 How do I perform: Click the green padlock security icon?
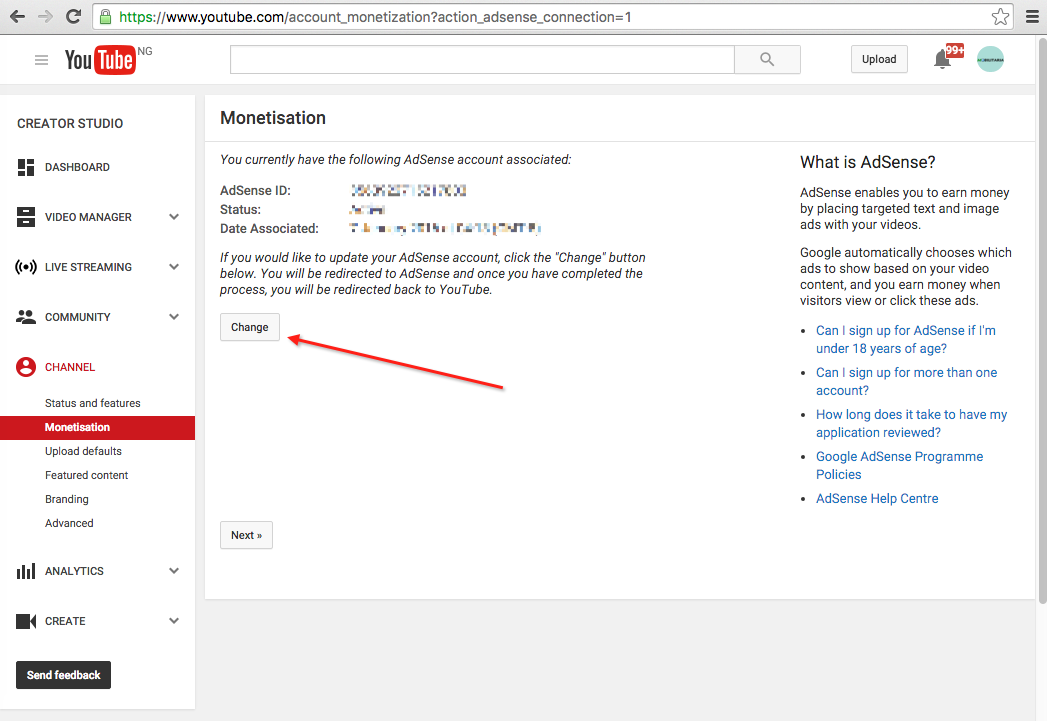click(106, 17)
